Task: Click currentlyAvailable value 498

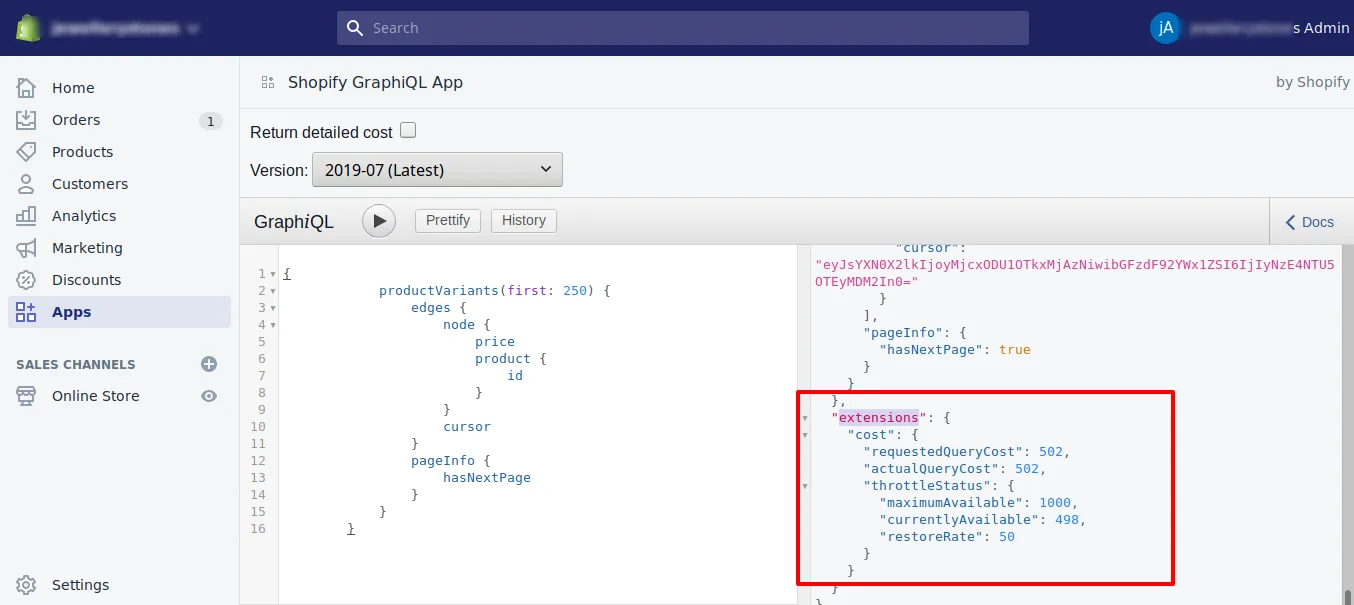Action: [1067, 520]
